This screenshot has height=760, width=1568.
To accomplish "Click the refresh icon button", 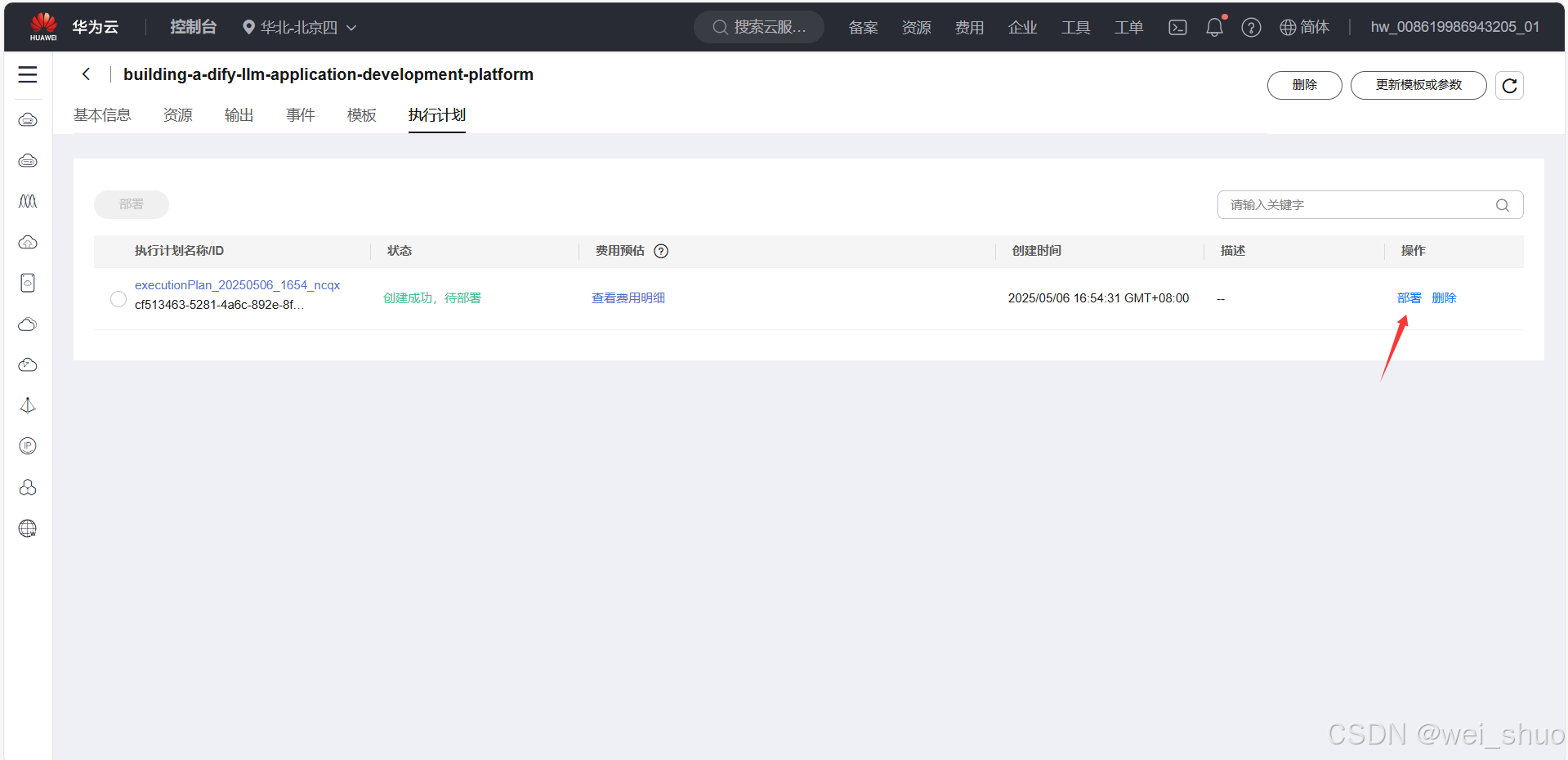I will [1509, 86].
